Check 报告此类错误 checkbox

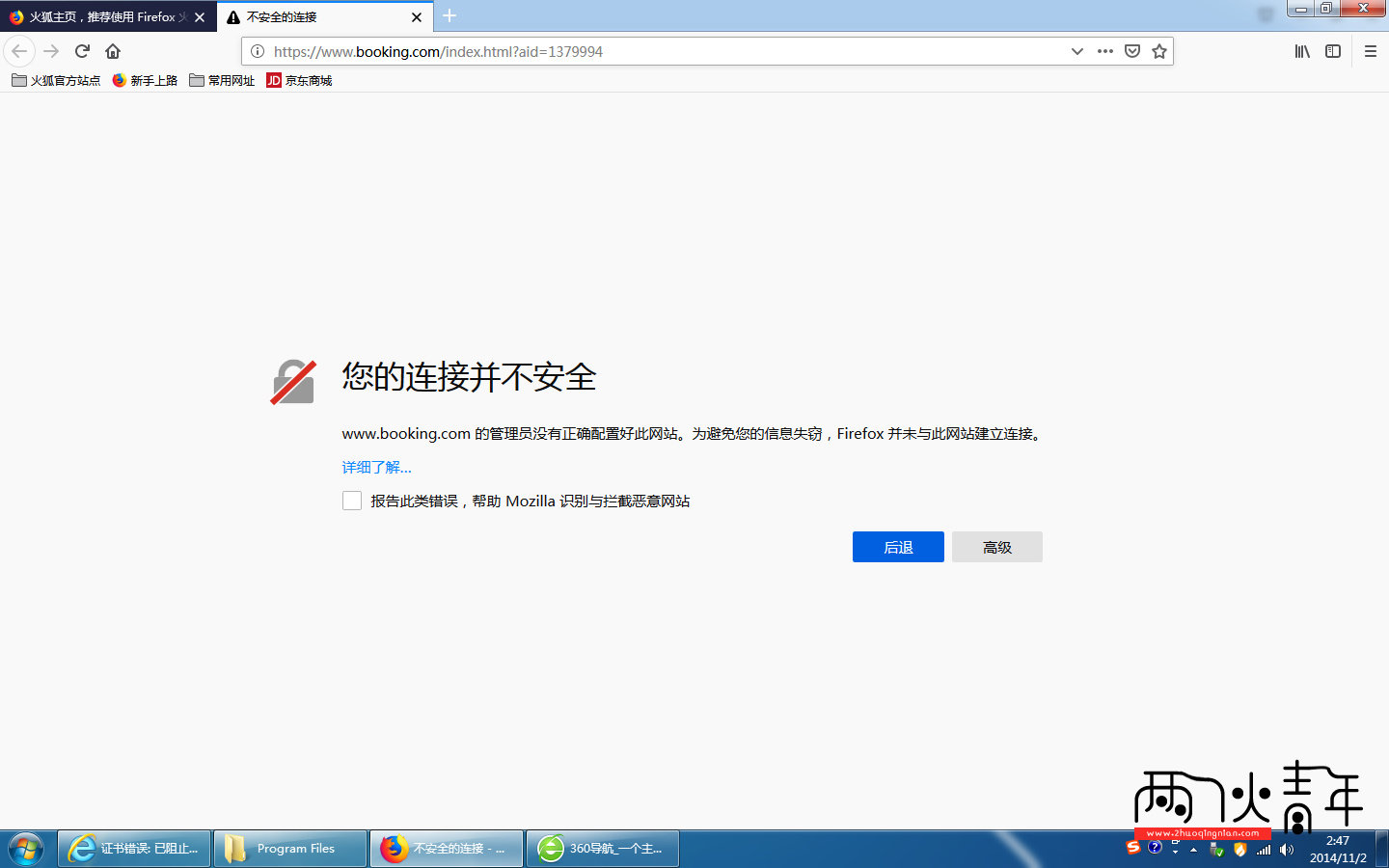(x=352, y=501)
